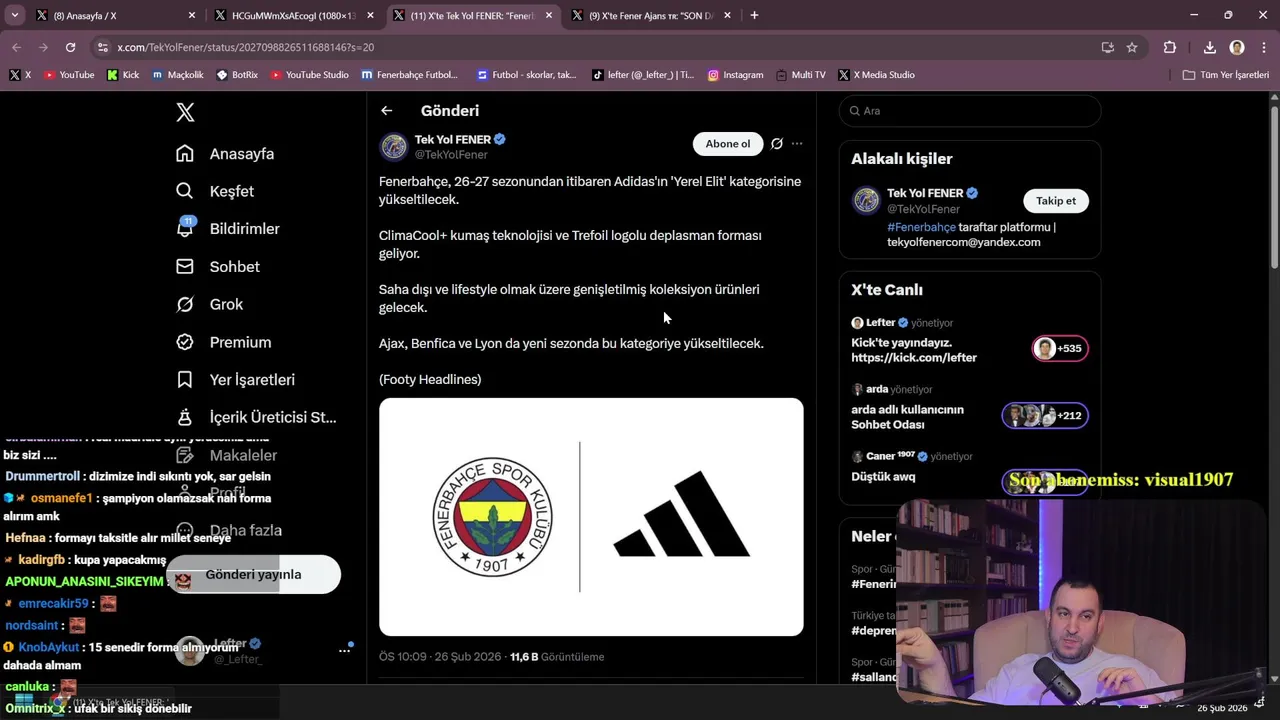Image resolution: width=1280 pixels, height=720 pixels.
Task: Open the Maçkolik bookmark
Action: click(x=178, y=75)
